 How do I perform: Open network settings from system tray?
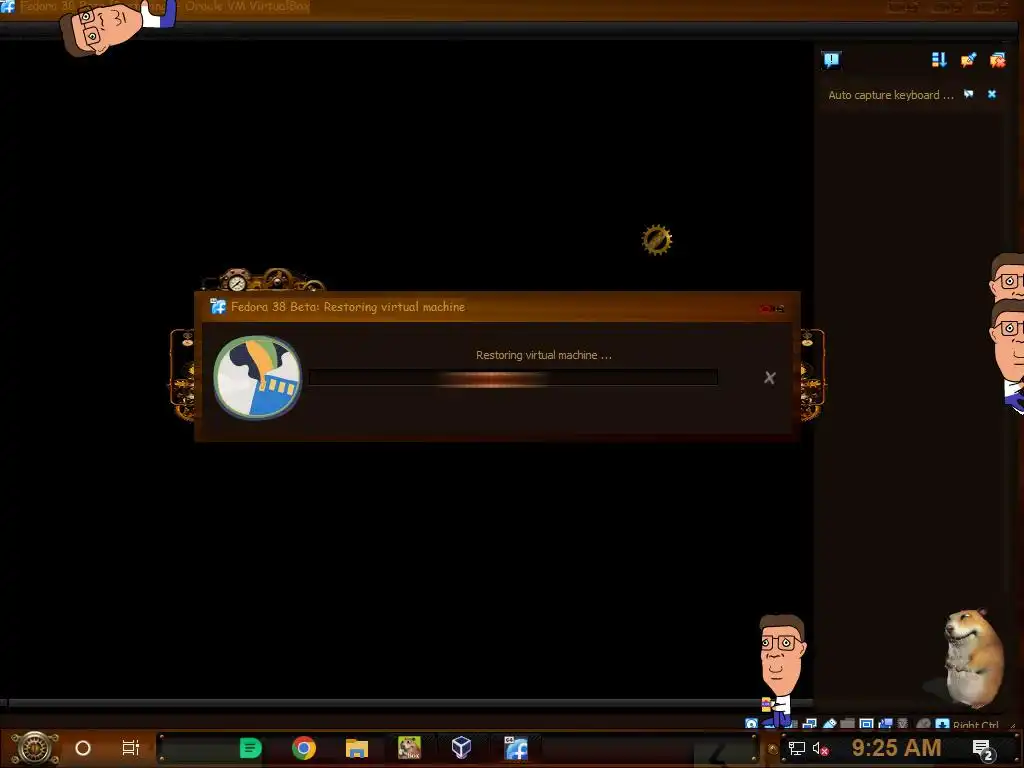pyautogui.click(x=797, y=748)
